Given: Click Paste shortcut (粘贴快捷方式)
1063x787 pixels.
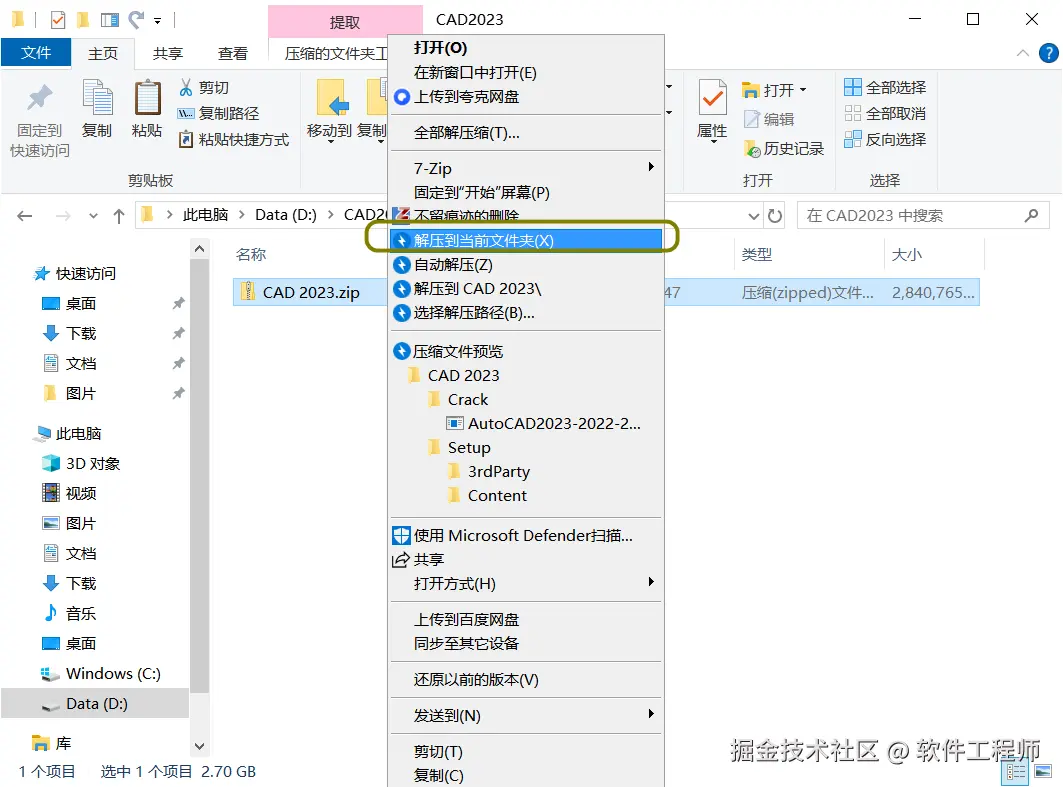Looking at the screenshot, I should pos(234,140).
